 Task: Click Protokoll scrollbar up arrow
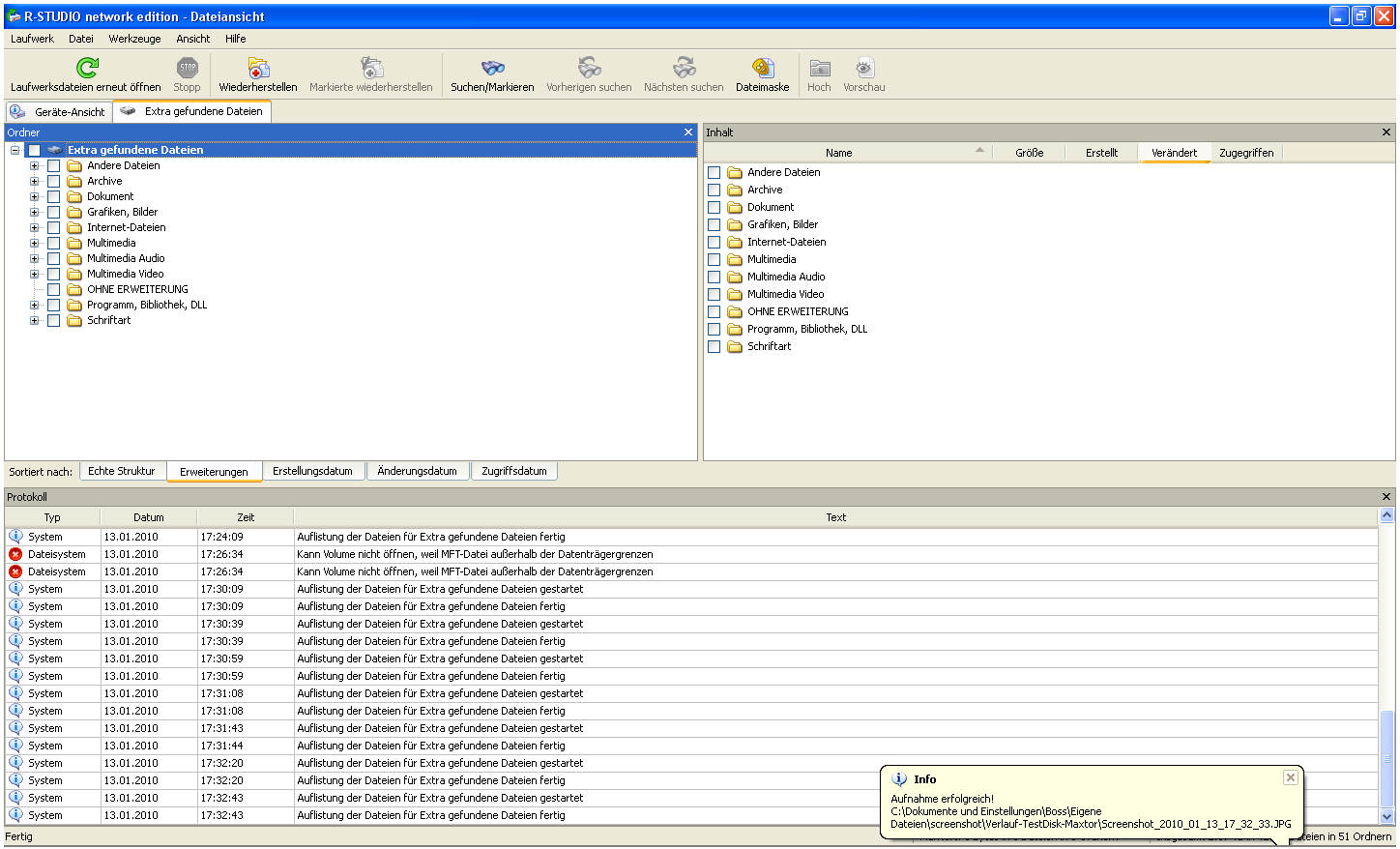tap(1386, 516)
